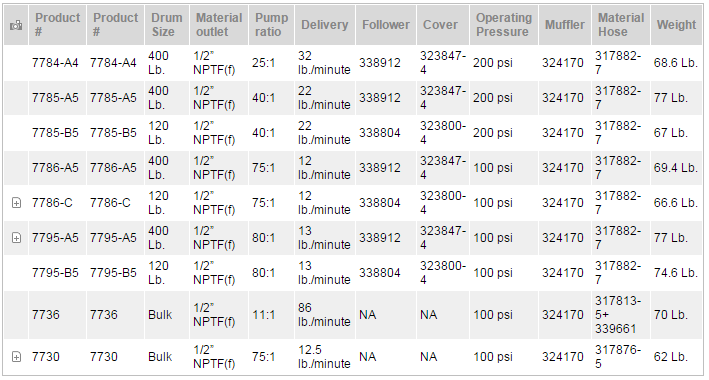This screenshot has height=380, width=709.
Task: Click the Operating Pressure column header
Action: pyautogui.click(x=504, y=25)
